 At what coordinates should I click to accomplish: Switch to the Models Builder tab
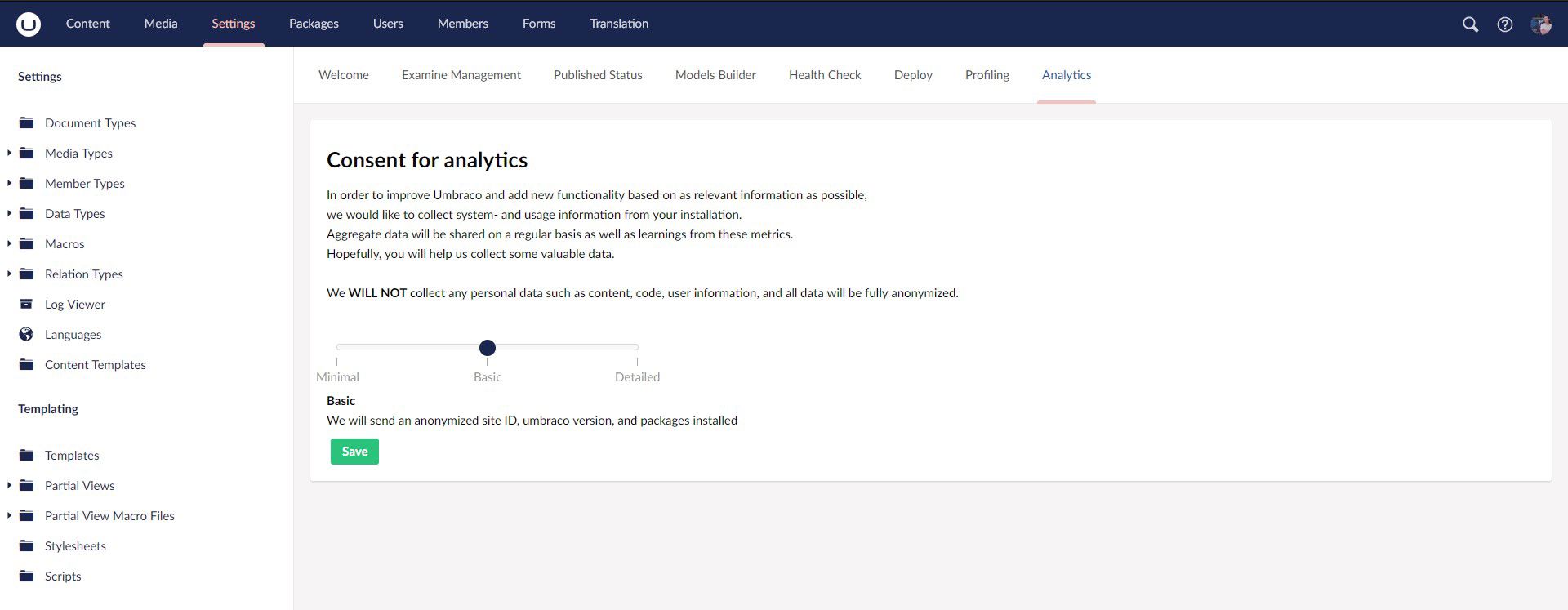tap(715, 75)
